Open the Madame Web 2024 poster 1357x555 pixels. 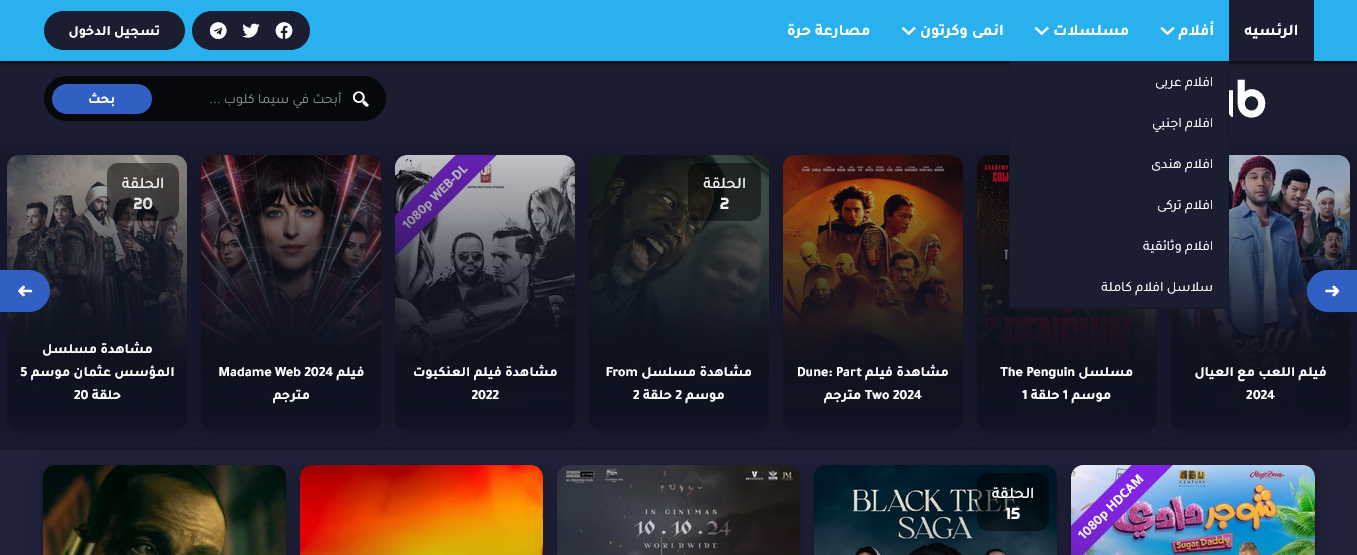click(291, 291)
